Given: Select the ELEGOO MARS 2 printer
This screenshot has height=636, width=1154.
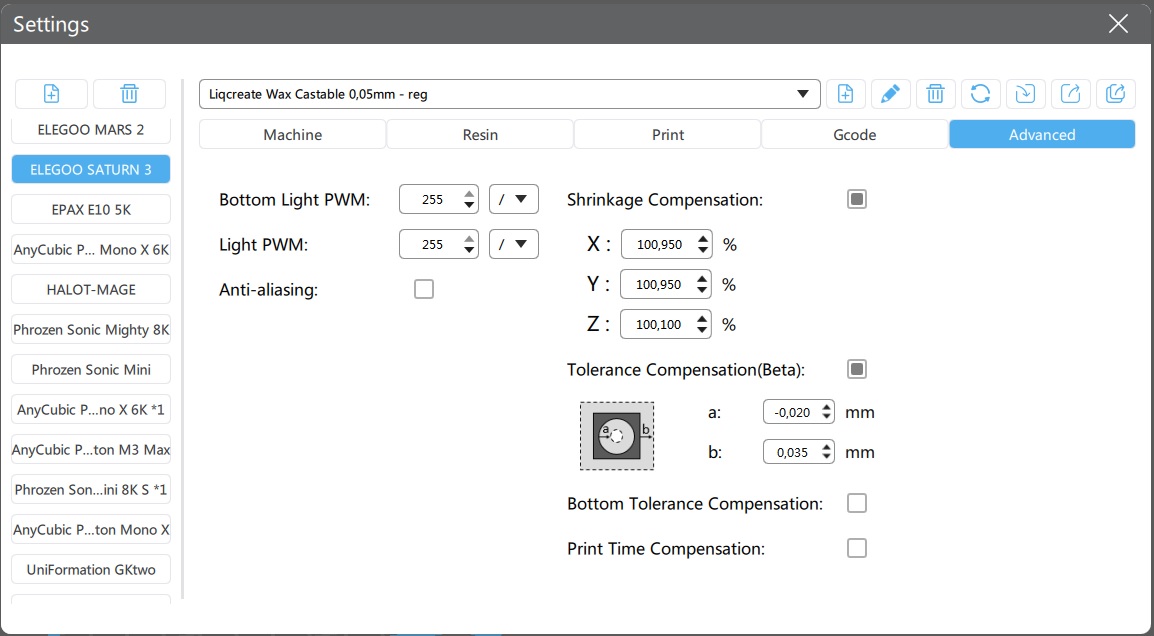Looking at the screenshot, I should (91, 130).
